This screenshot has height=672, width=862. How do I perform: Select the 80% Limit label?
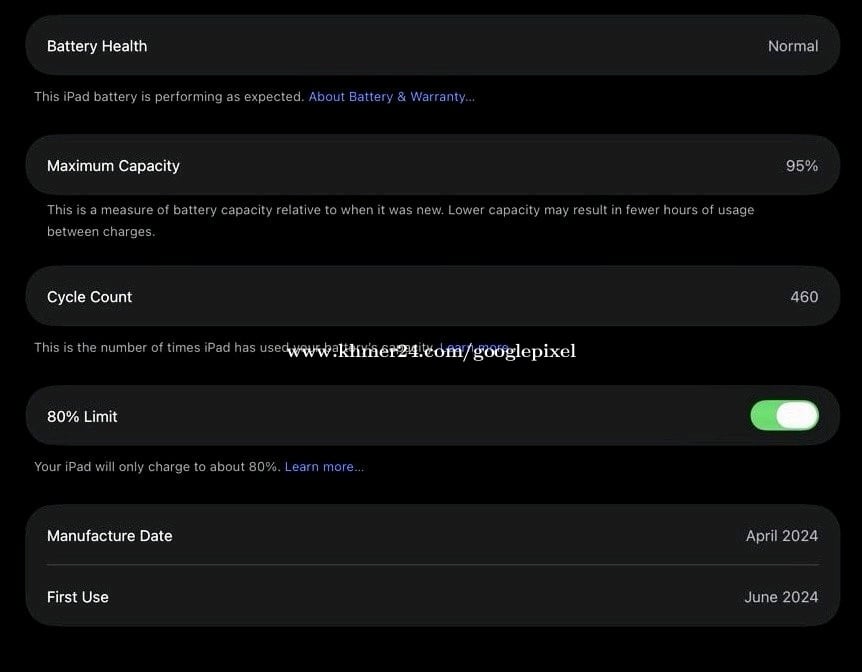click(x=82, y=417)
